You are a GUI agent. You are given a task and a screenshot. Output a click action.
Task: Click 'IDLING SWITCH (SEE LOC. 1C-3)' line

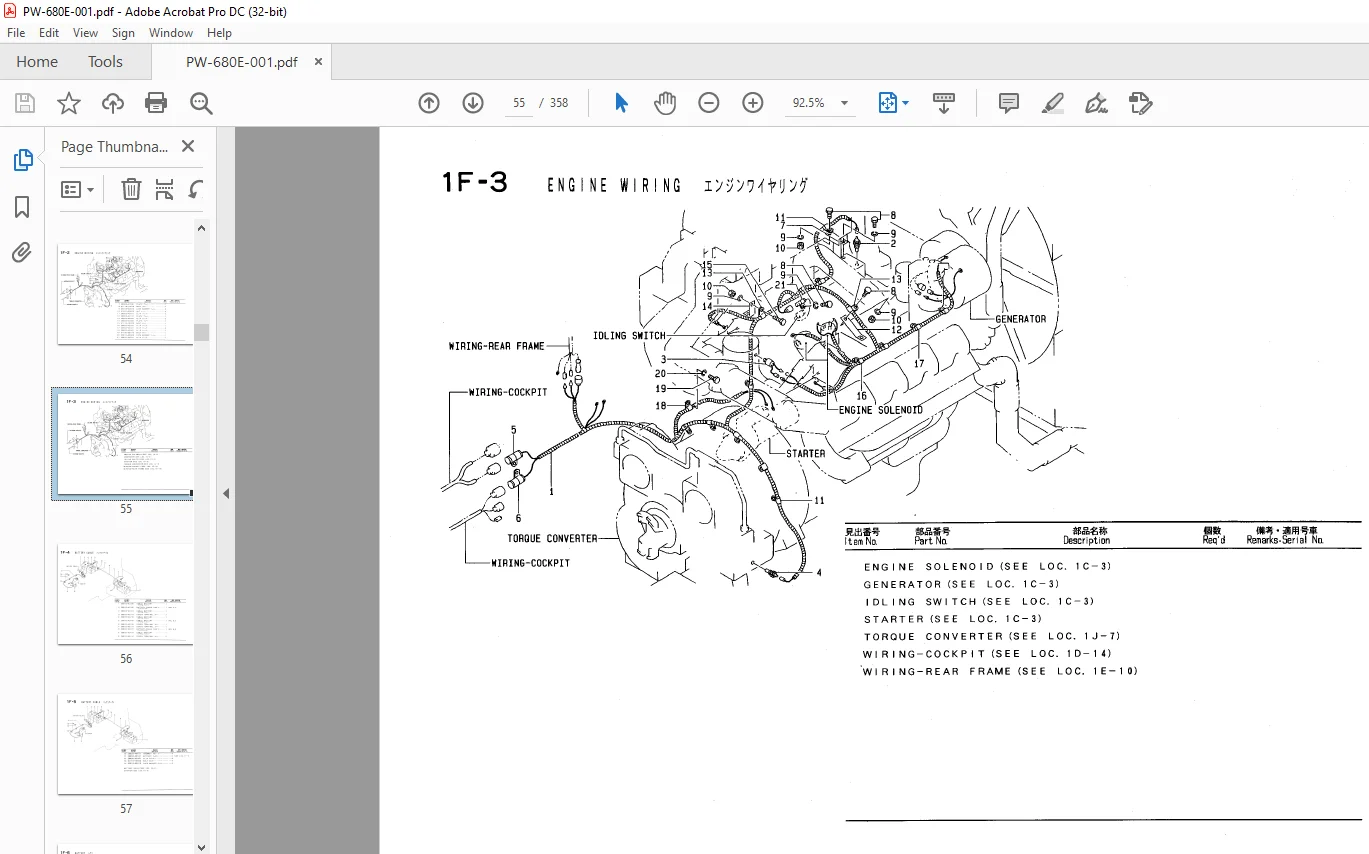point(979,602)
